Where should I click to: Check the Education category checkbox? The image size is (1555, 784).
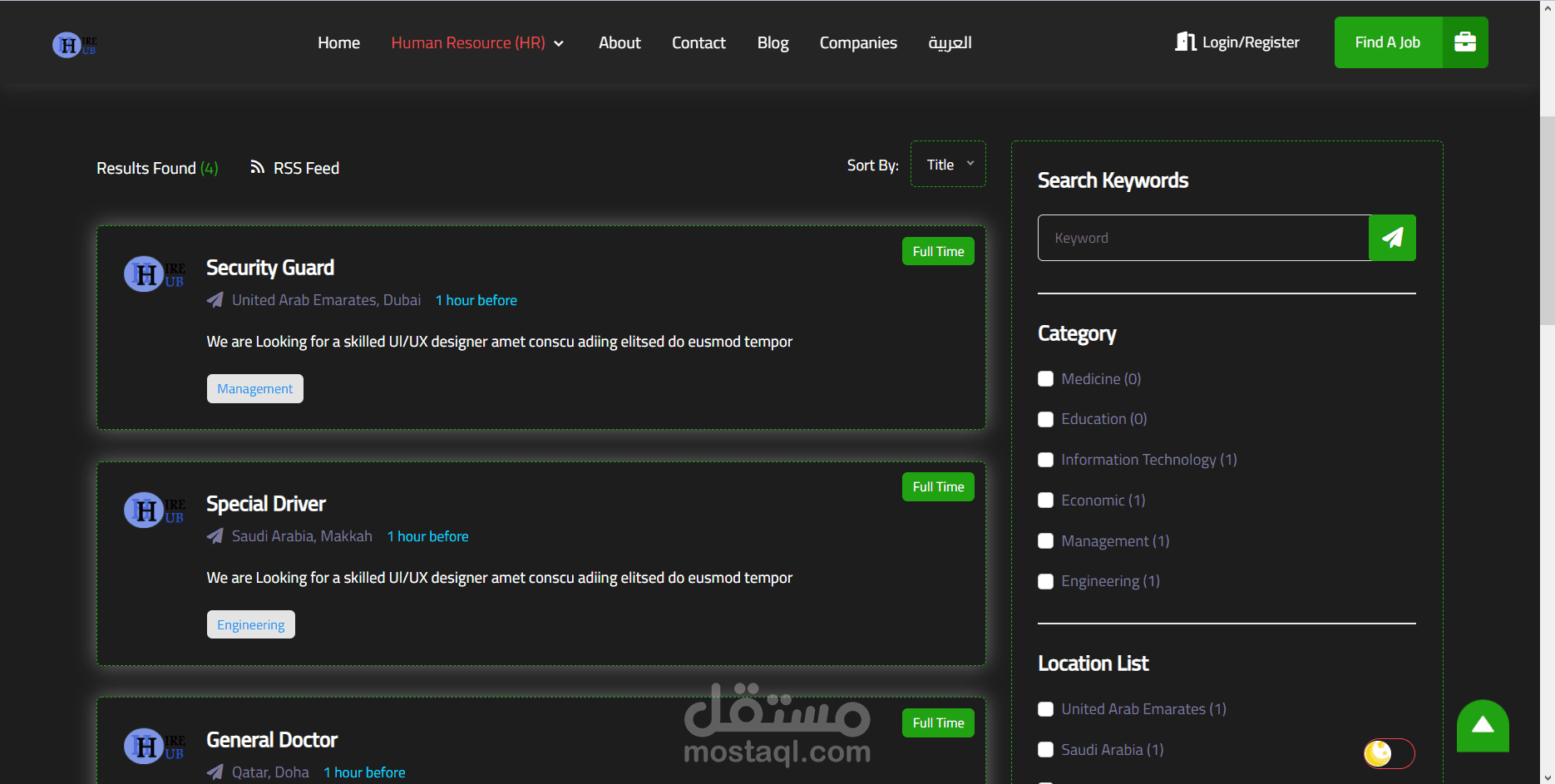coord(1046,420)
